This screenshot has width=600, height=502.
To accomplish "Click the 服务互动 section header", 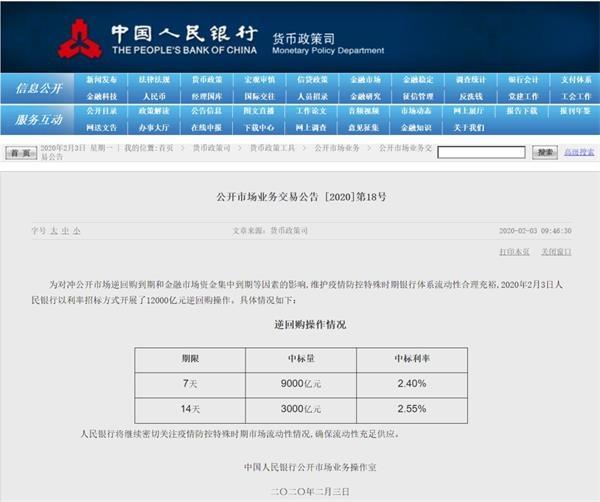I will click(x=39, y=119).
